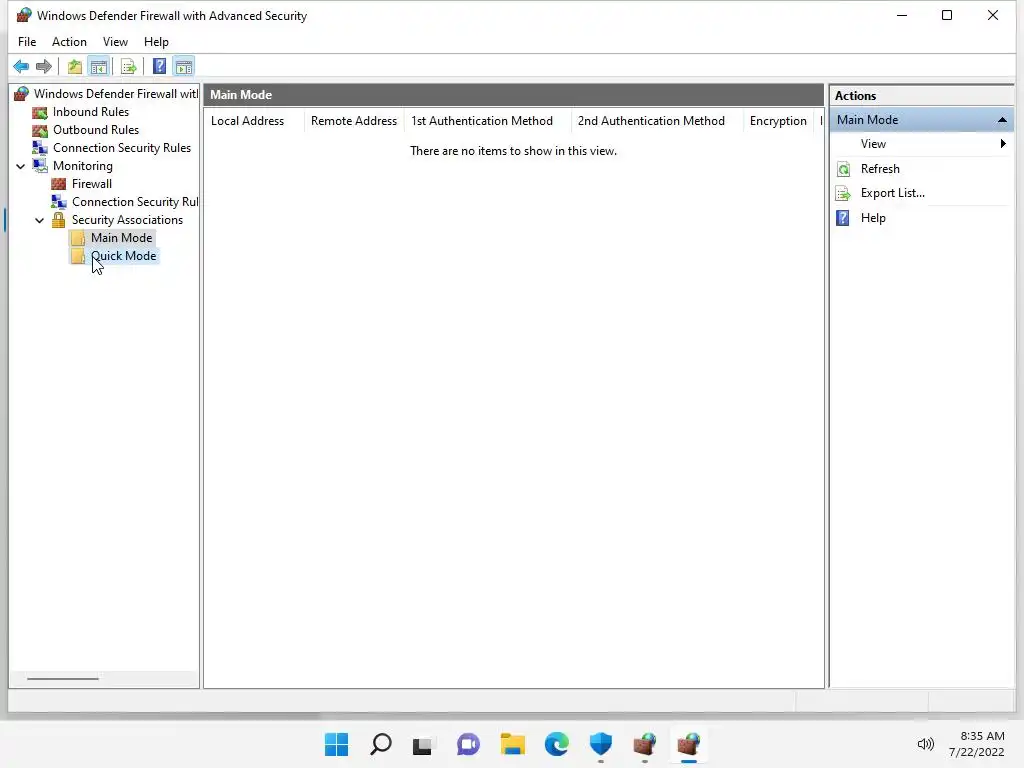Viewport: 1024px width, 768px height.
Task: Sort by 2nd Authentication Method column
Action: [x=656, y=121]
